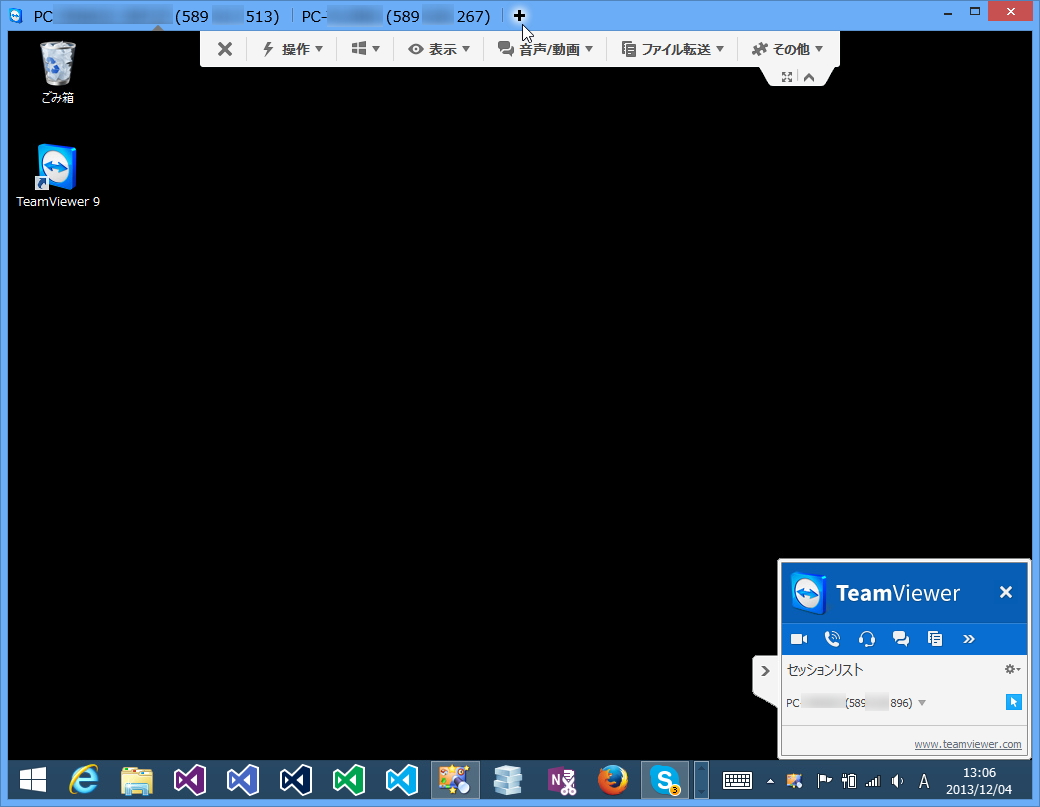Image resolution: width=1040 pixels, height=807 pixels.
Task: Open the その他 extras menu
Action: coord(787,49)
